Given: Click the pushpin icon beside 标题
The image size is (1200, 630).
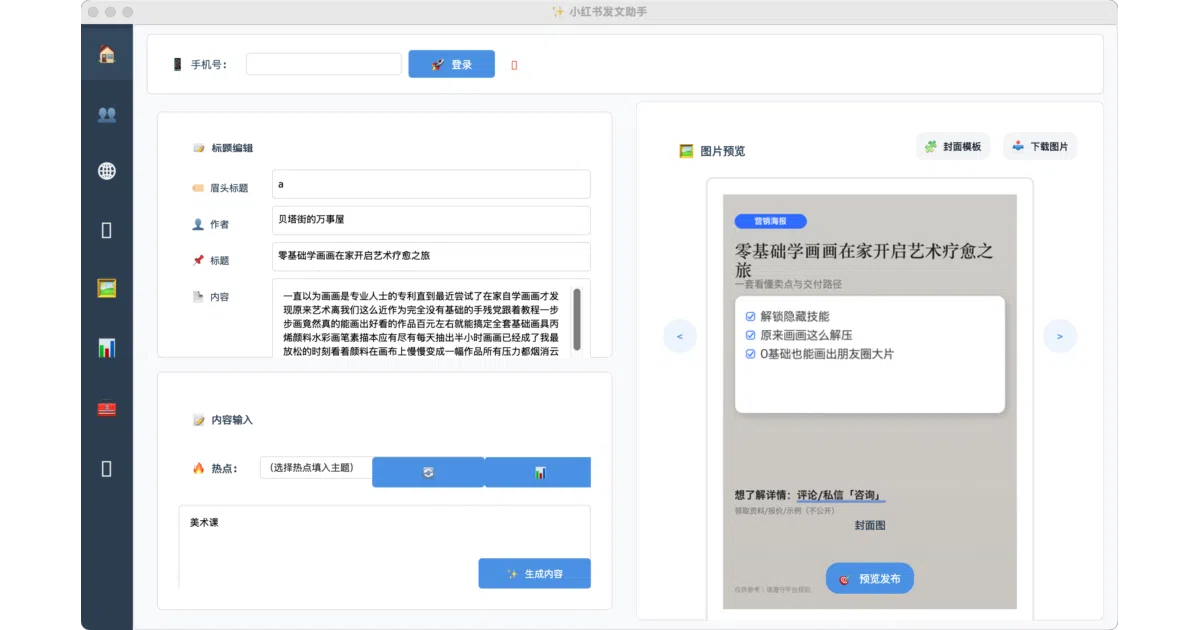Looking at the screenshot, I should 198,260.
